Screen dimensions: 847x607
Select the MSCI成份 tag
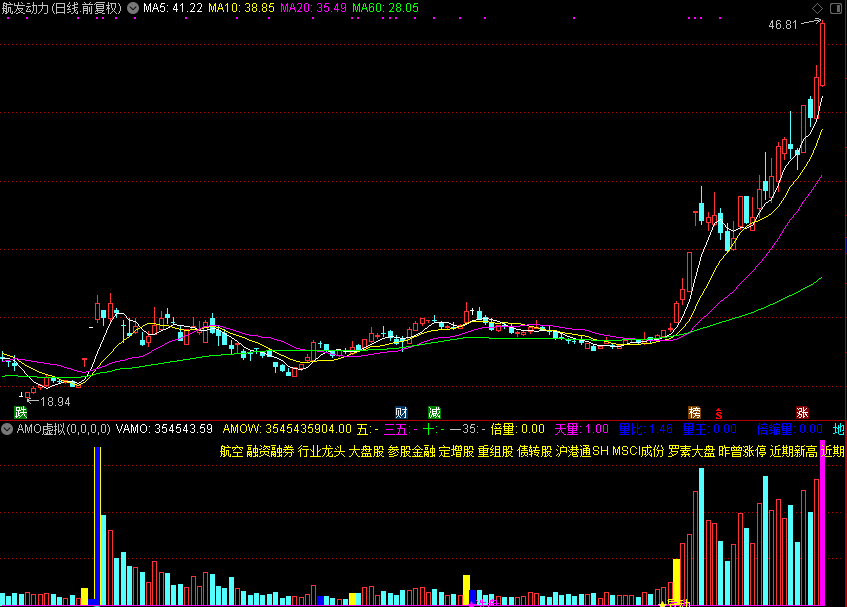[x=638, y=451]
